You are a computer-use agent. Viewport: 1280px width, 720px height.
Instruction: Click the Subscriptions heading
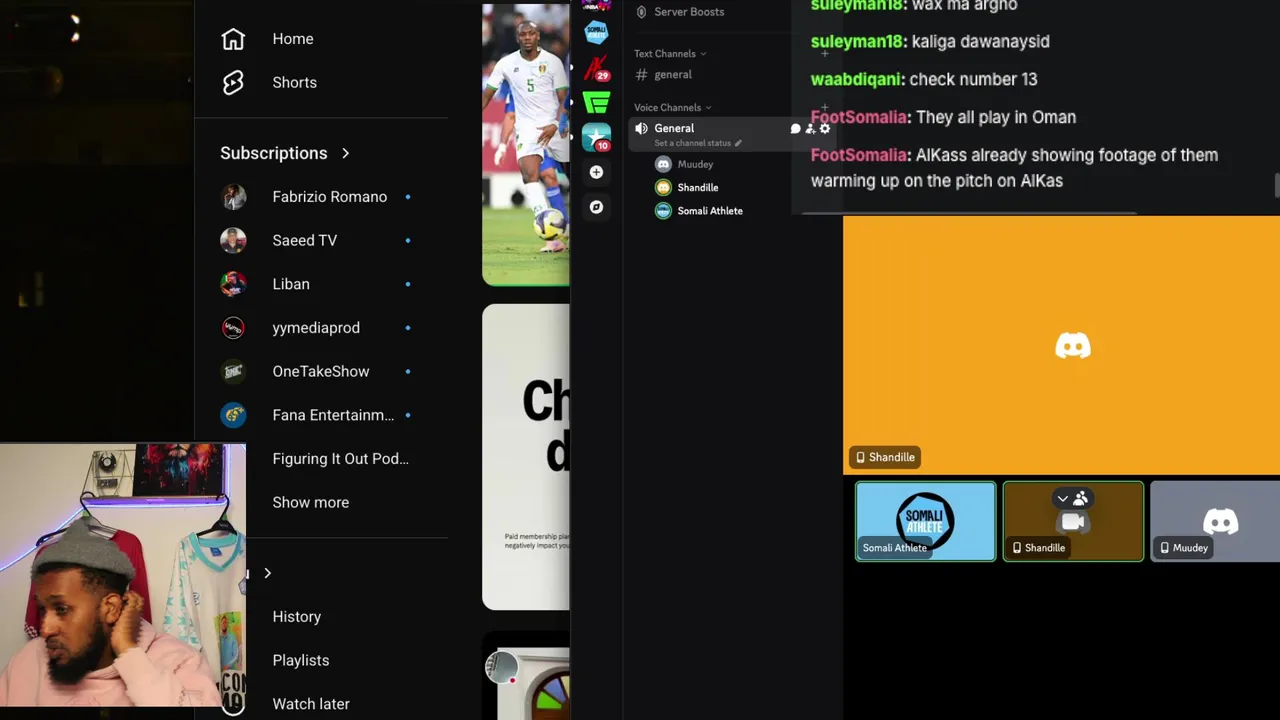coord(274,153)
